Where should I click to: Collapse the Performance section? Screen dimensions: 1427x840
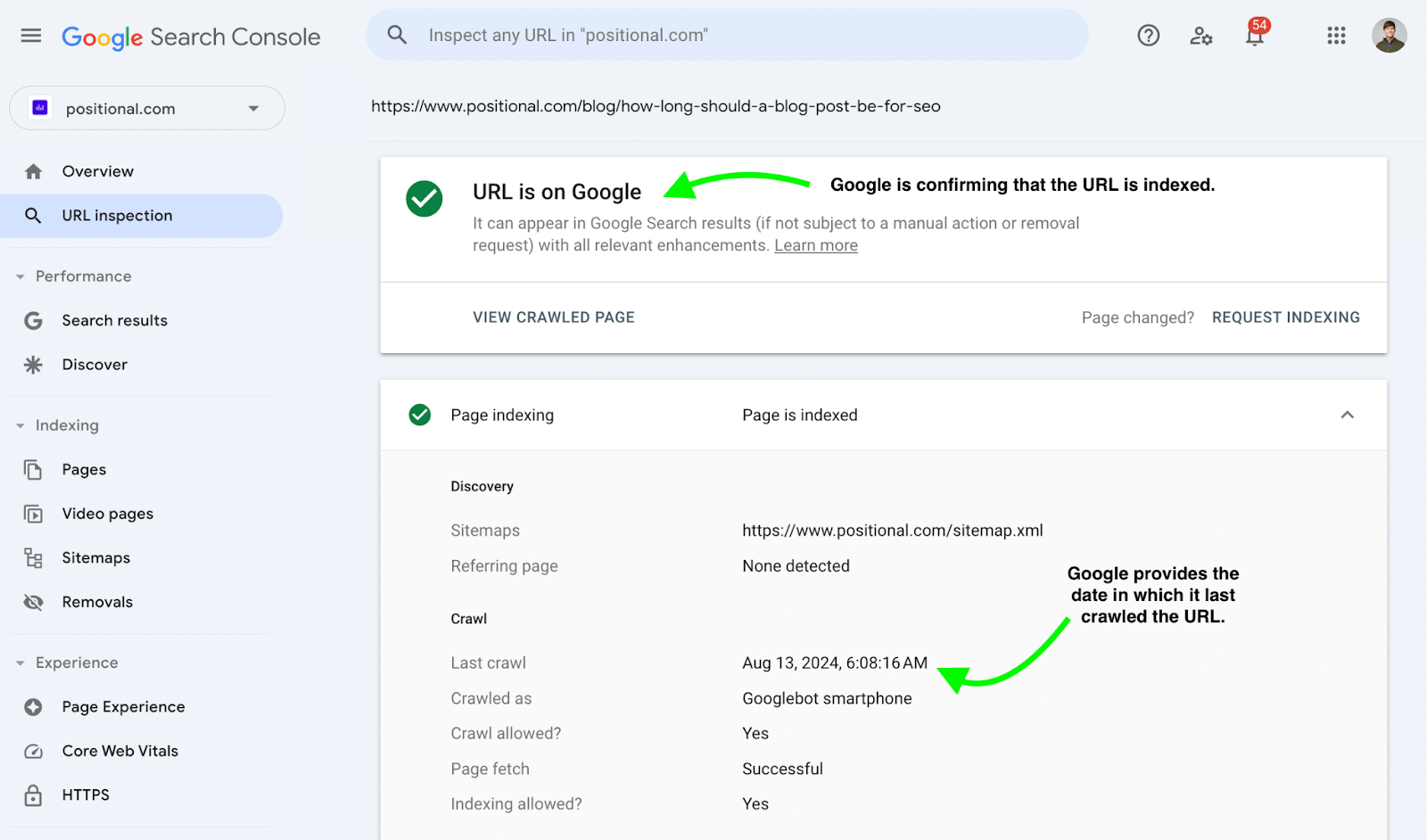coord(21,277)
